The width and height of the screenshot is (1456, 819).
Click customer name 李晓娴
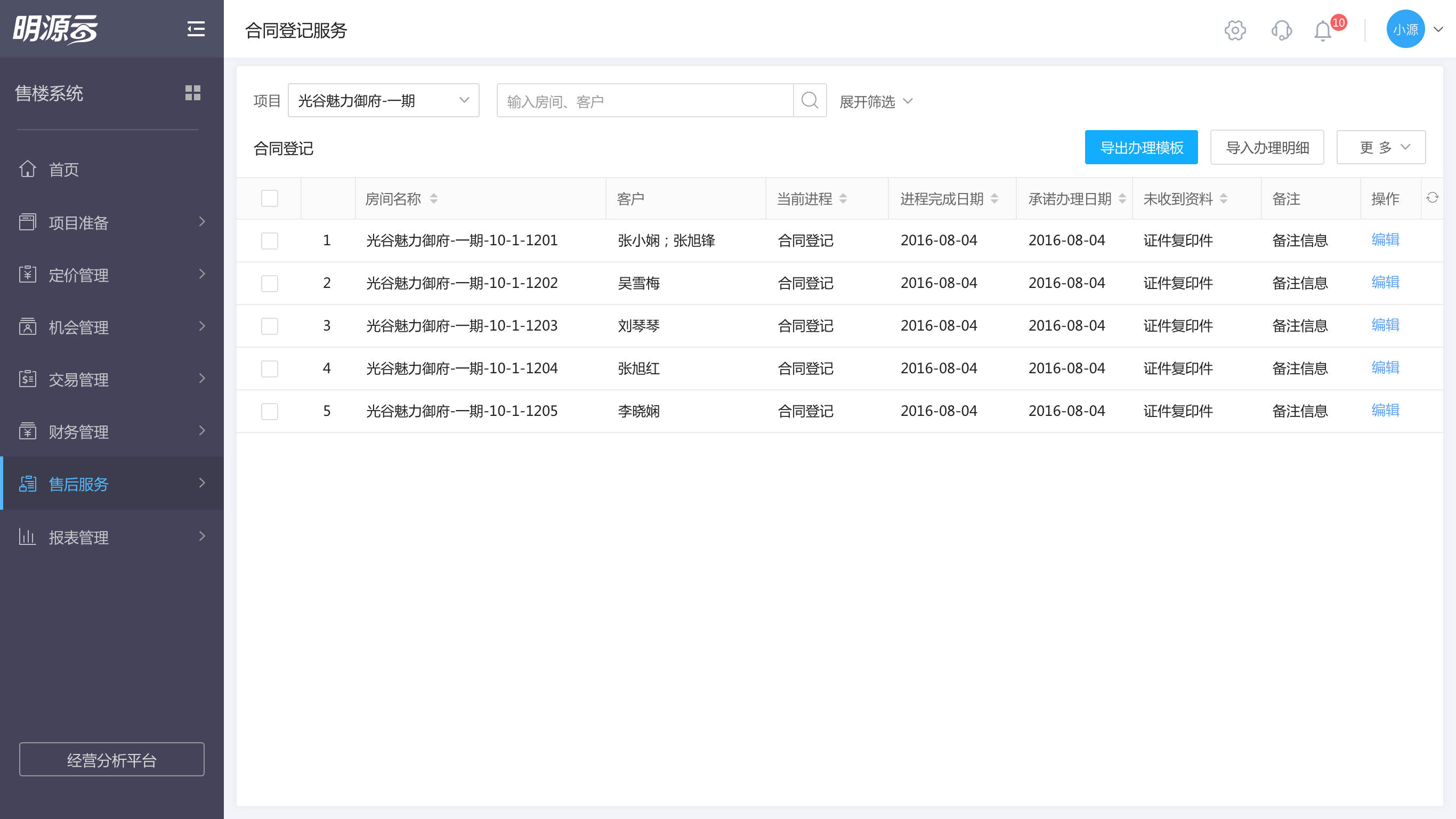click(638, 411)
